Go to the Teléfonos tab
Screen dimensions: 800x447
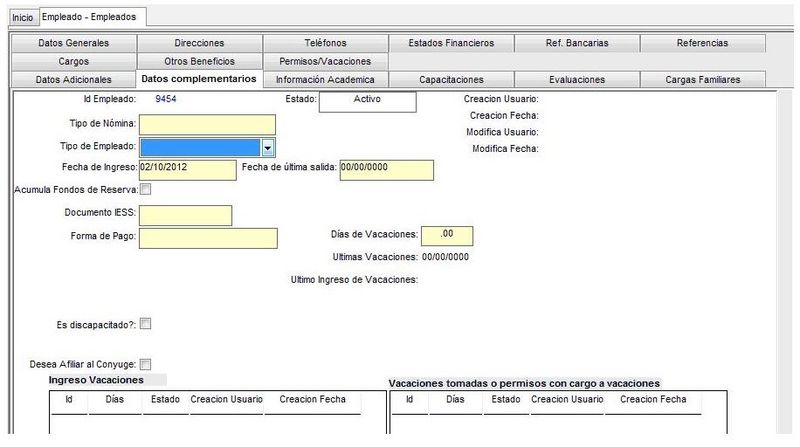tap(325, 43)
